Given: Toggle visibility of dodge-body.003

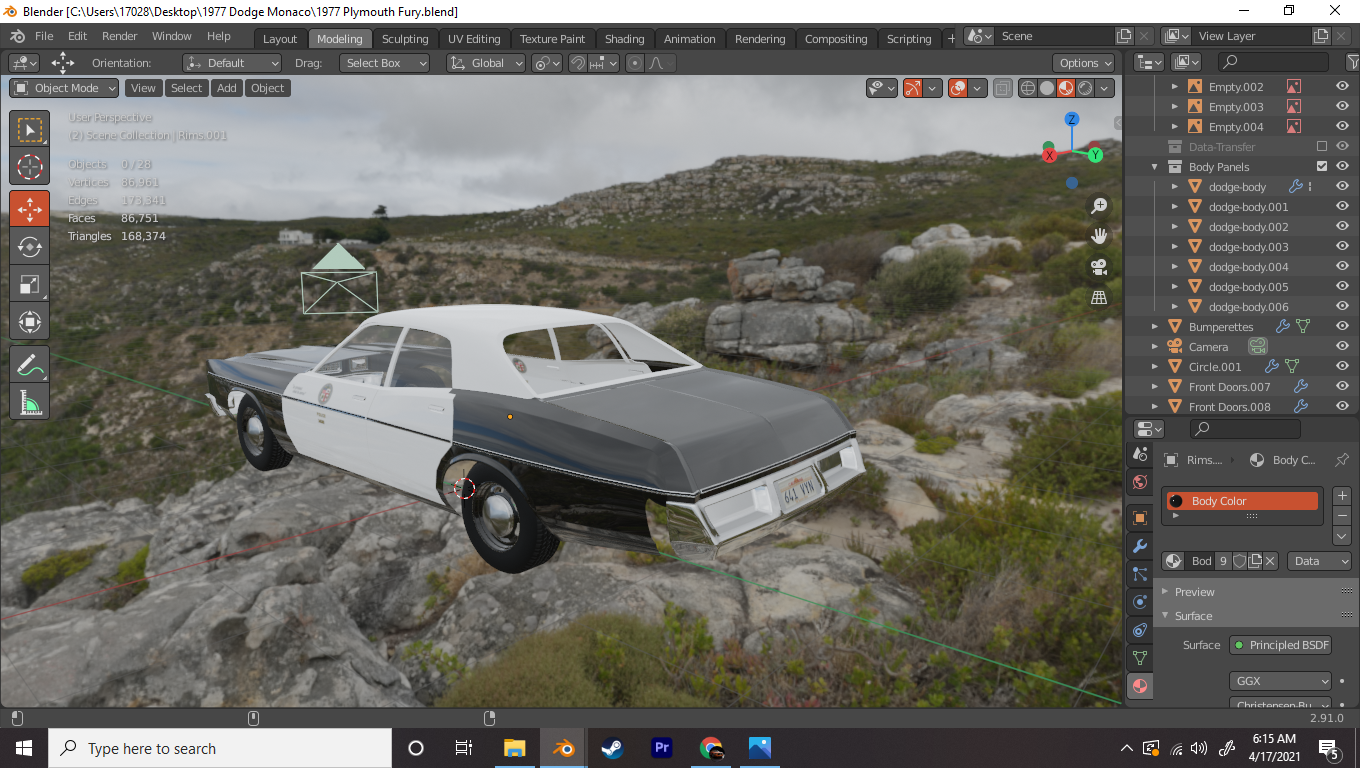Looking at the screenshot, I should coord(1342,247).
